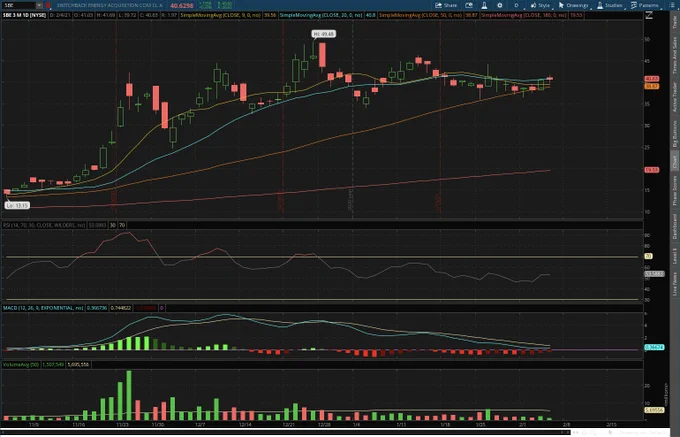This screenshot has width=680, height=437.
Task: Click the flask icon in top toolbar
Action: coord(484,5)
